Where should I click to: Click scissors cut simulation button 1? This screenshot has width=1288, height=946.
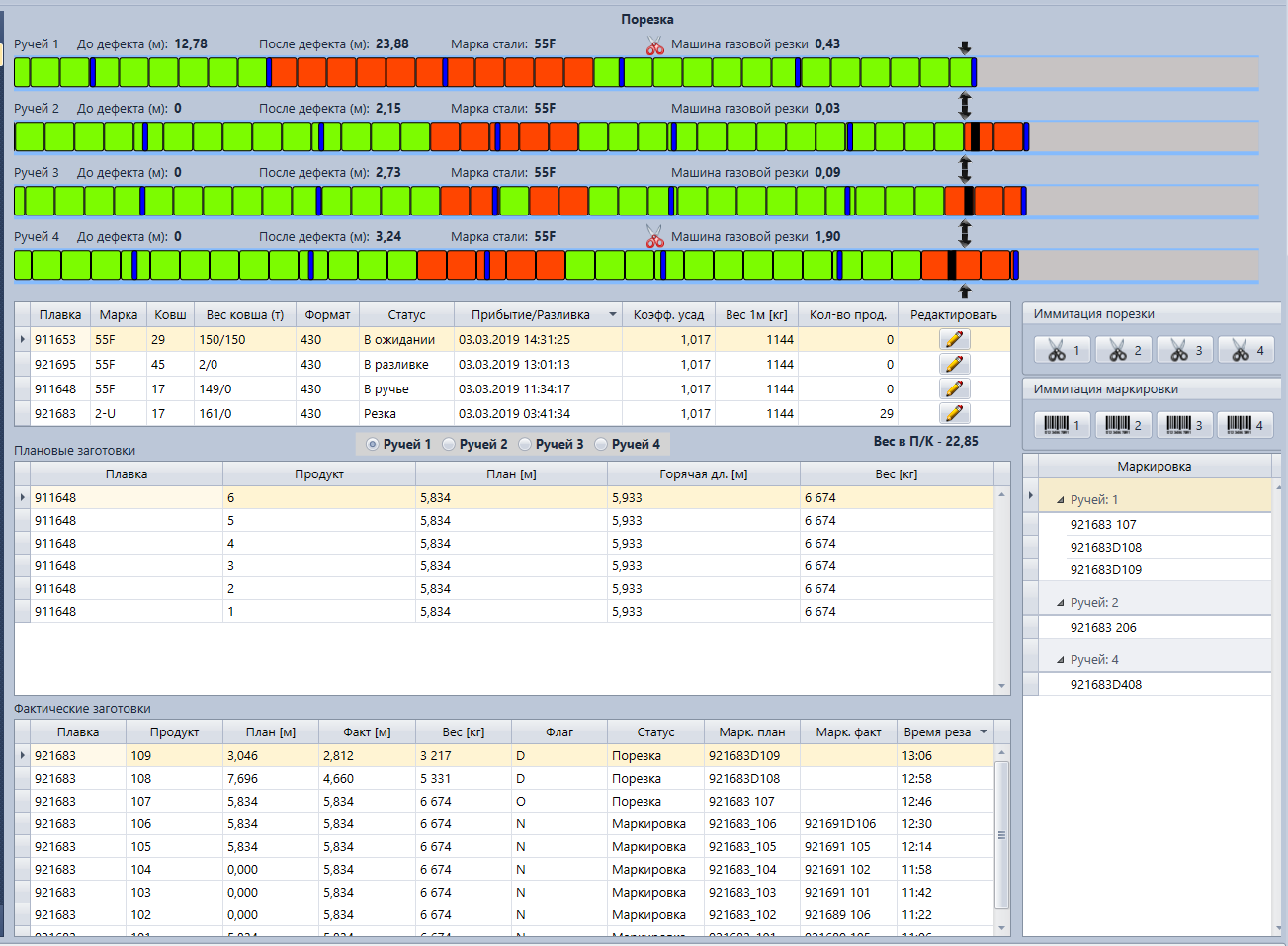[1063, 351]
